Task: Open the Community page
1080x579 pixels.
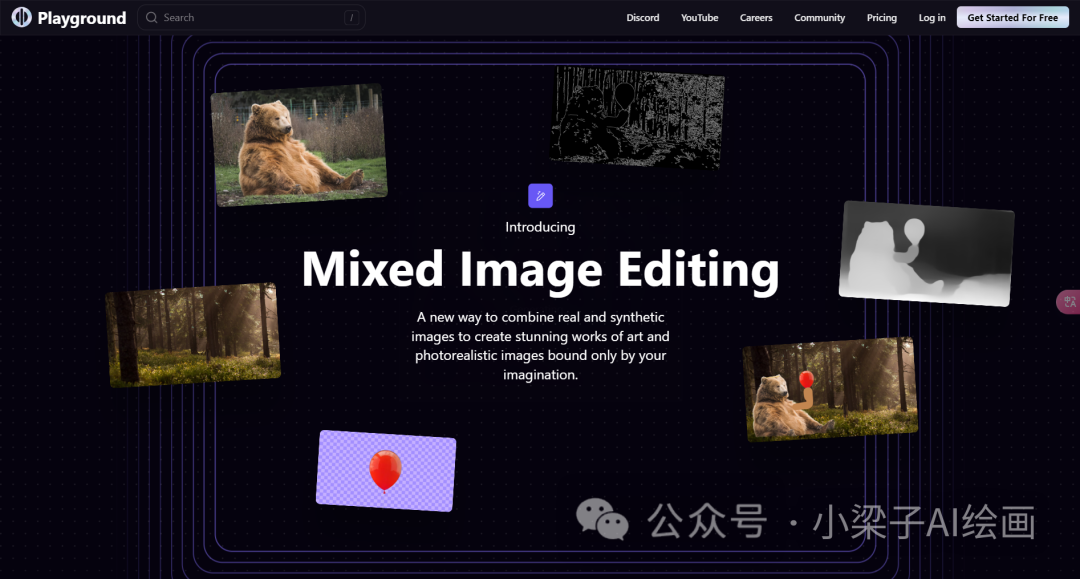Action: tap(819, 18)
